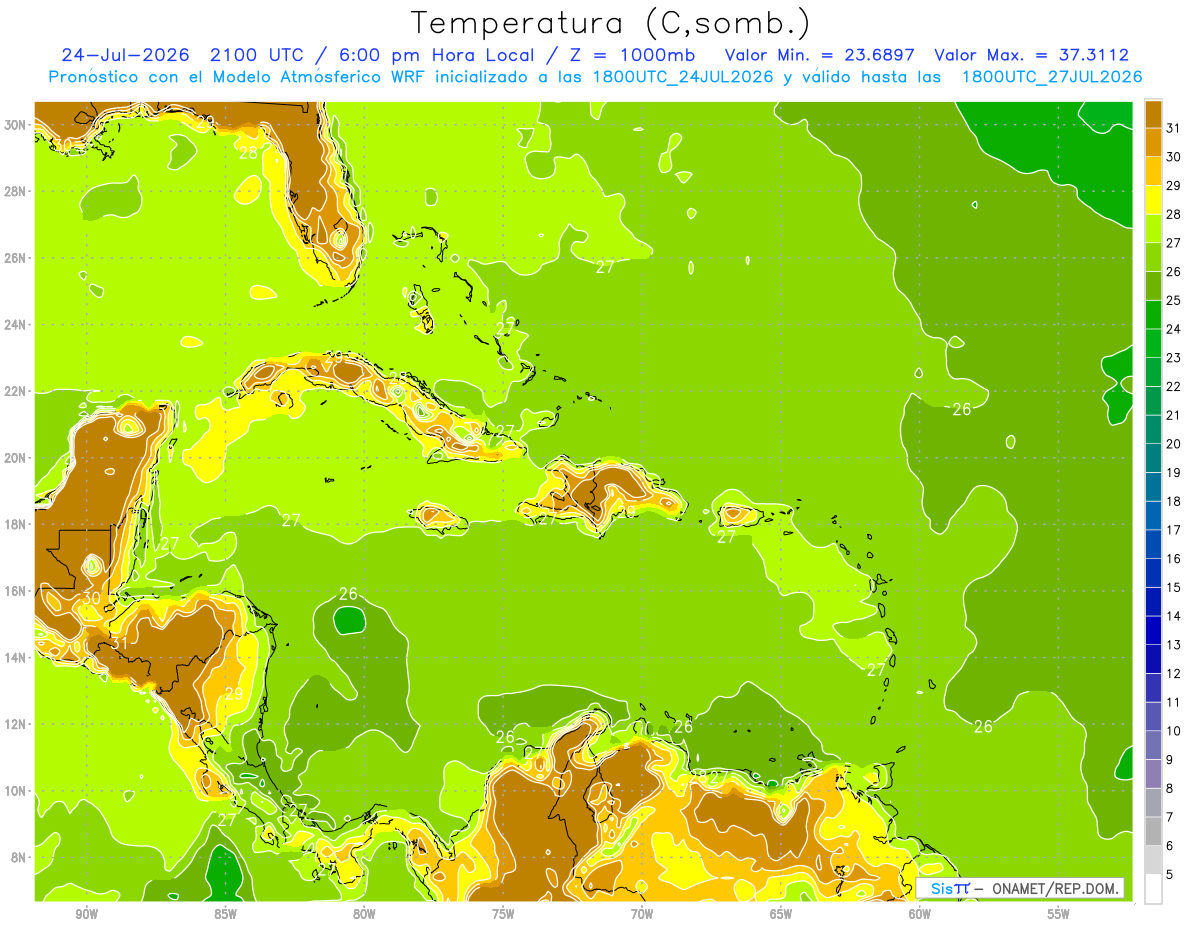Click the blue color scale swatch between 15 and 16
The width and height of the screenshot is (1200, 927).
(x=1153, y=573)
